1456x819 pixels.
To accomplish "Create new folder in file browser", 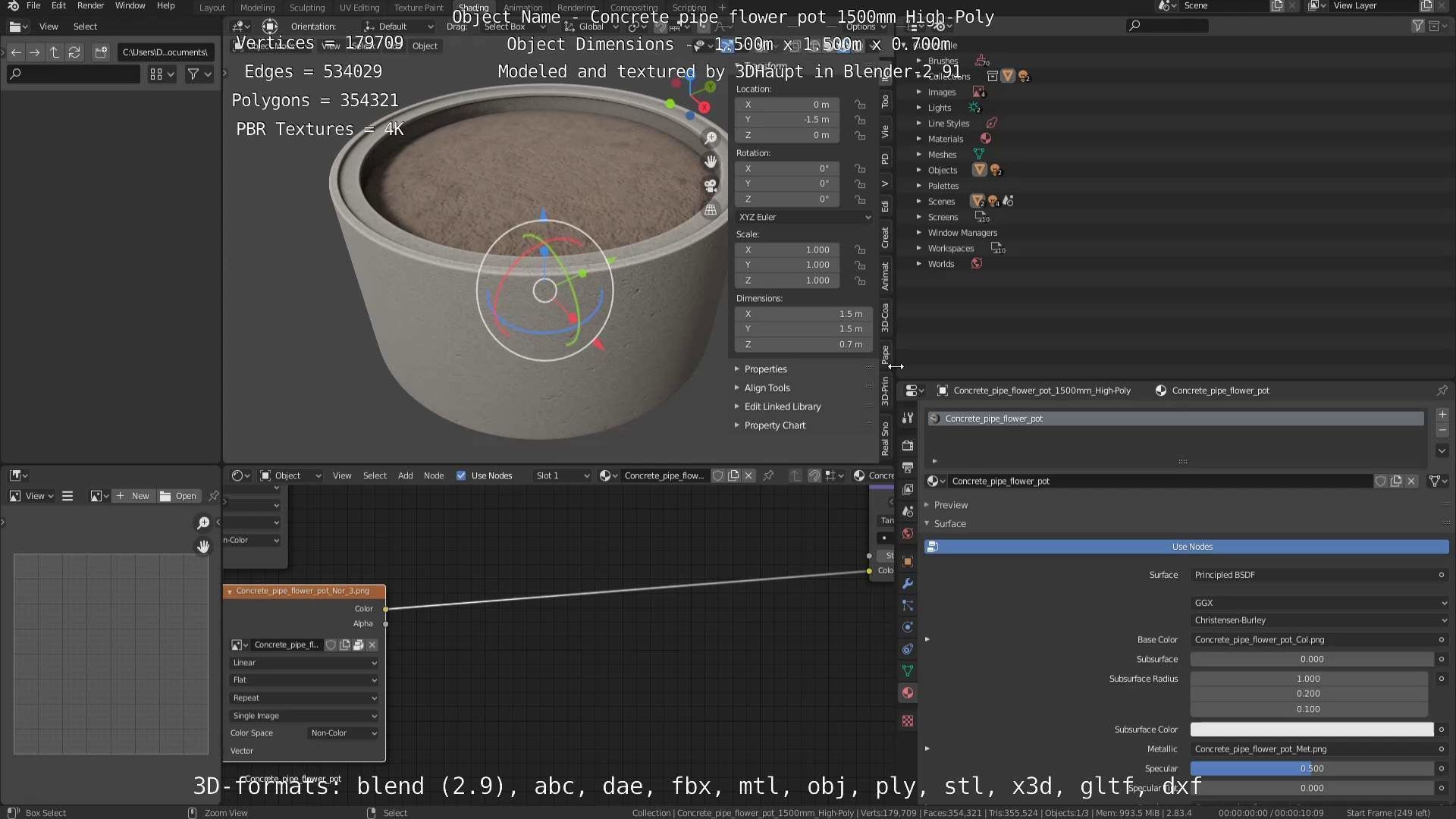I will pos(101,52).
